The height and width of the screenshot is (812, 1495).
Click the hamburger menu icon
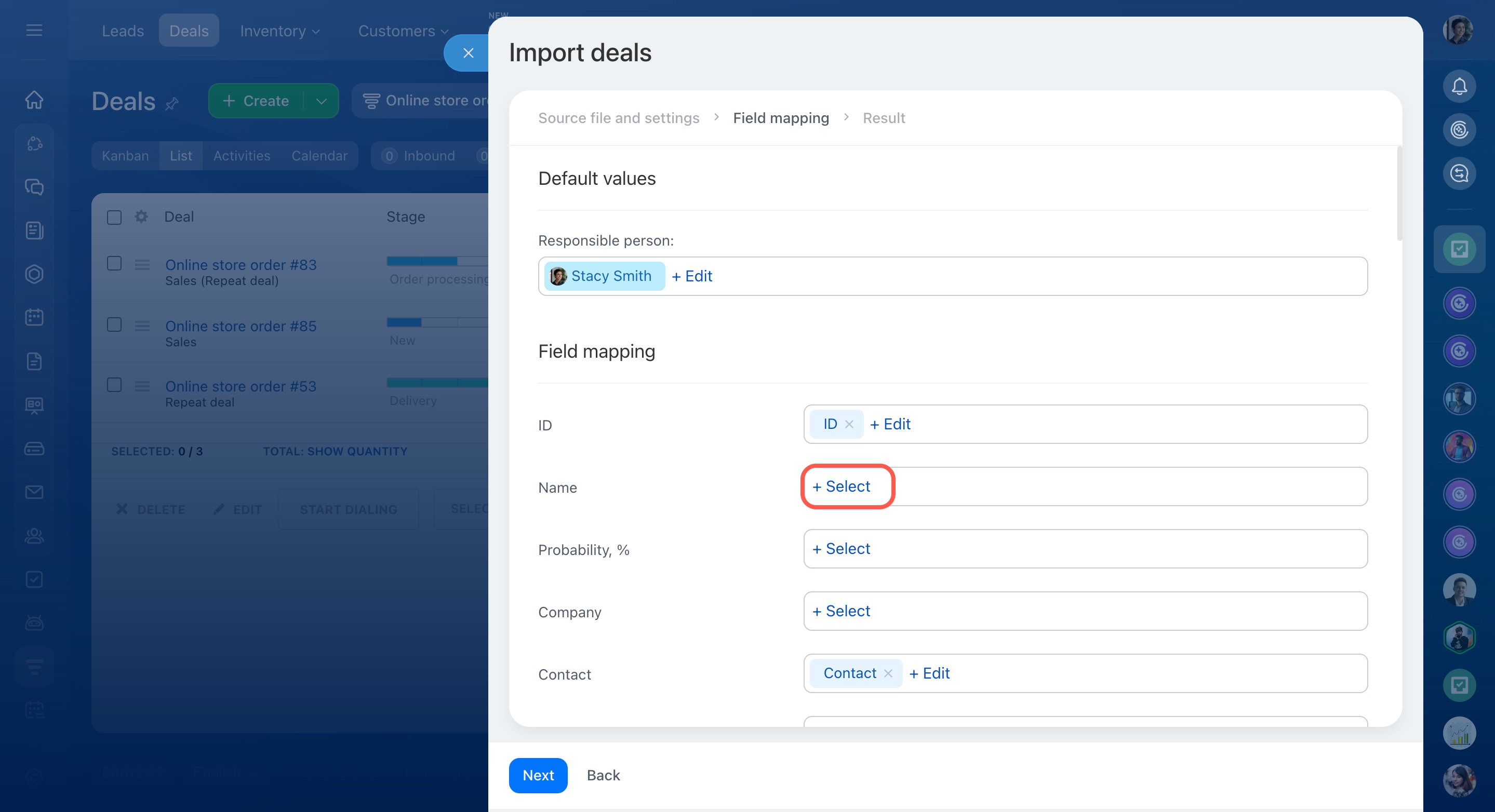pyautogui.click(x=34, y=30)
